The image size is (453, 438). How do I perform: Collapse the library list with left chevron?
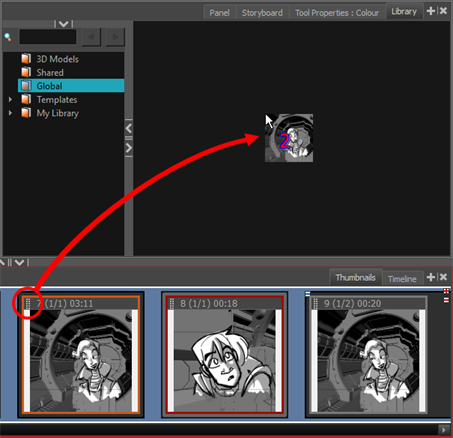pyautogui.click(x=129, y=128)
